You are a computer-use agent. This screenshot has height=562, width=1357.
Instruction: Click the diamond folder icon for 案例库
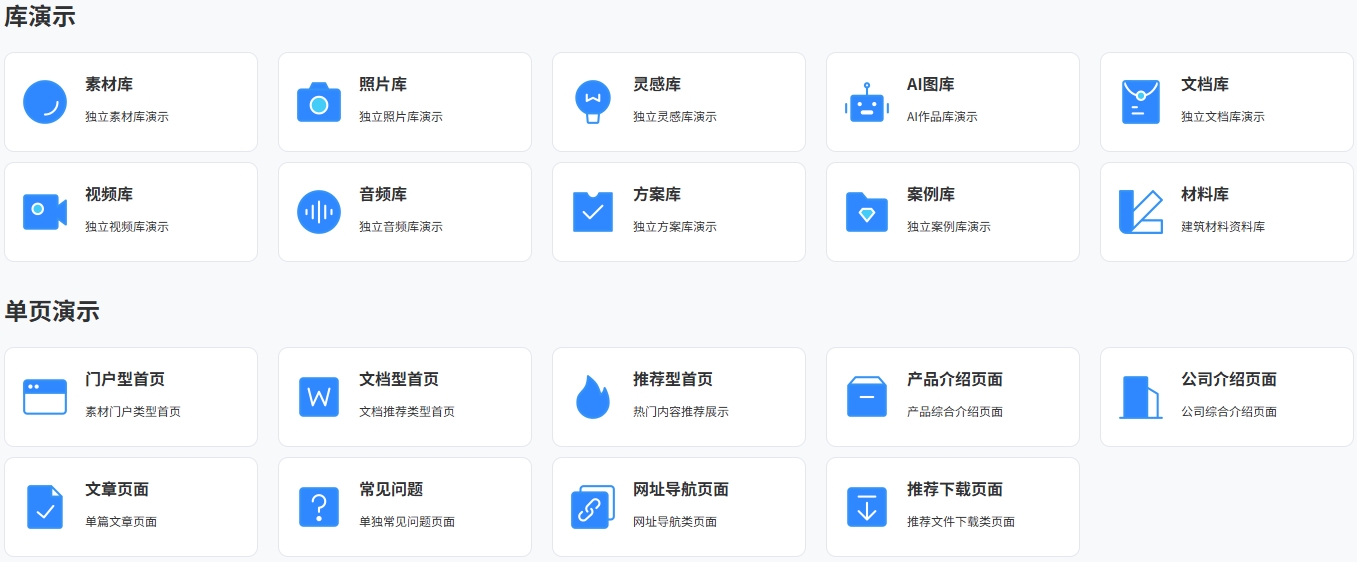tap(867, 212)
